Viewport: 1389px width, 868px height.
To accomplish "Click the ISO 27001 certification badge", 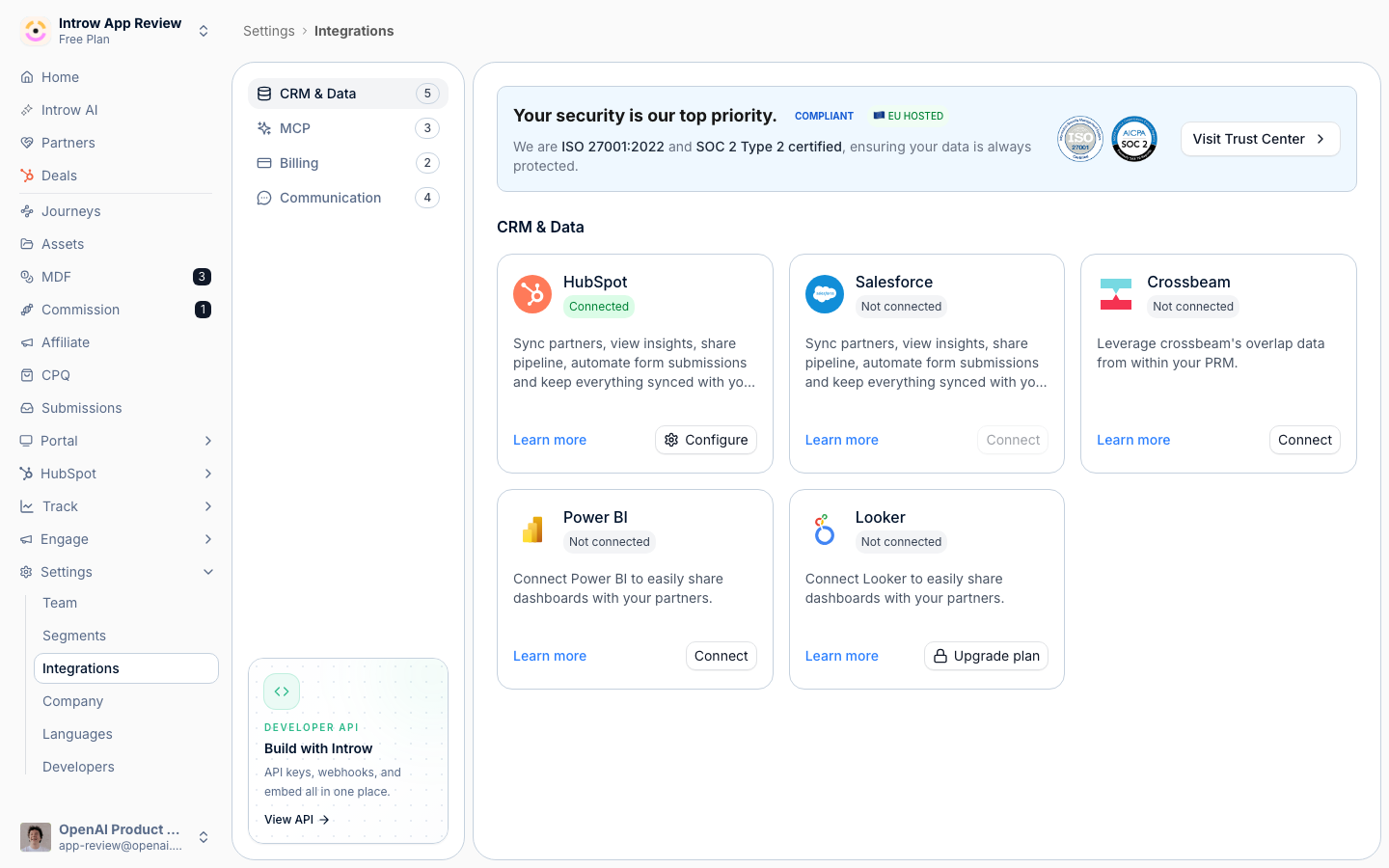I will [1080, 139].
